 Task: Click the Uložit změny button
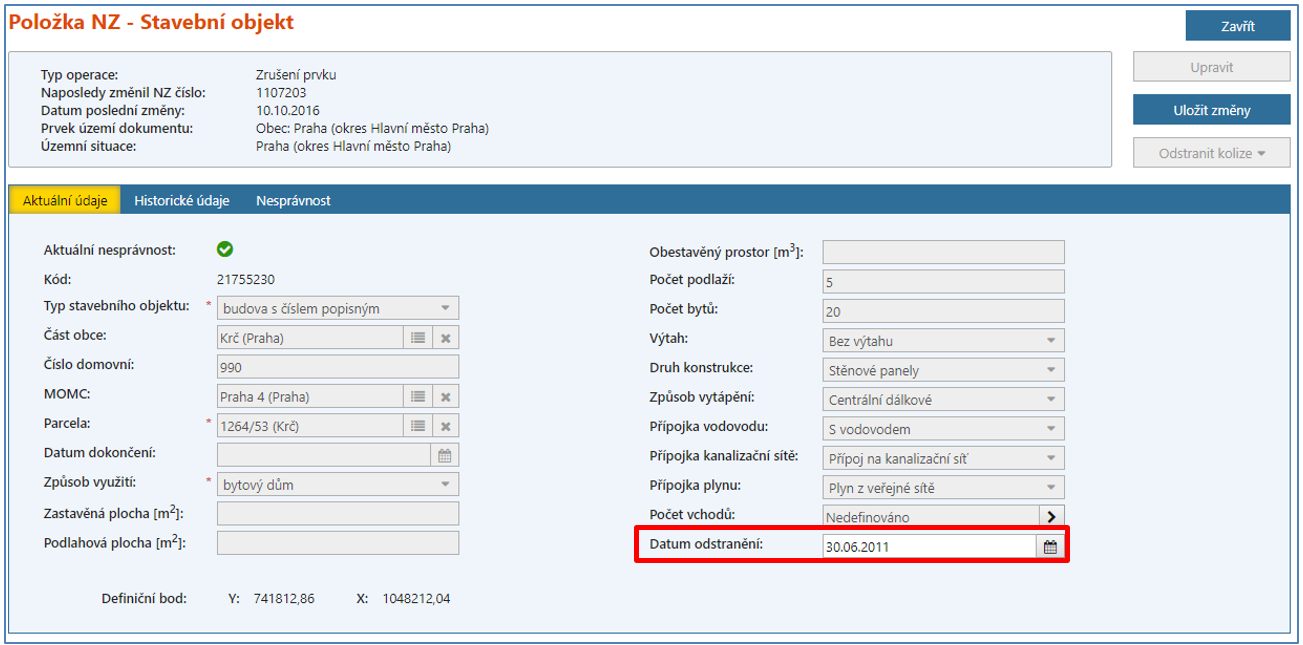[1211, 110]
